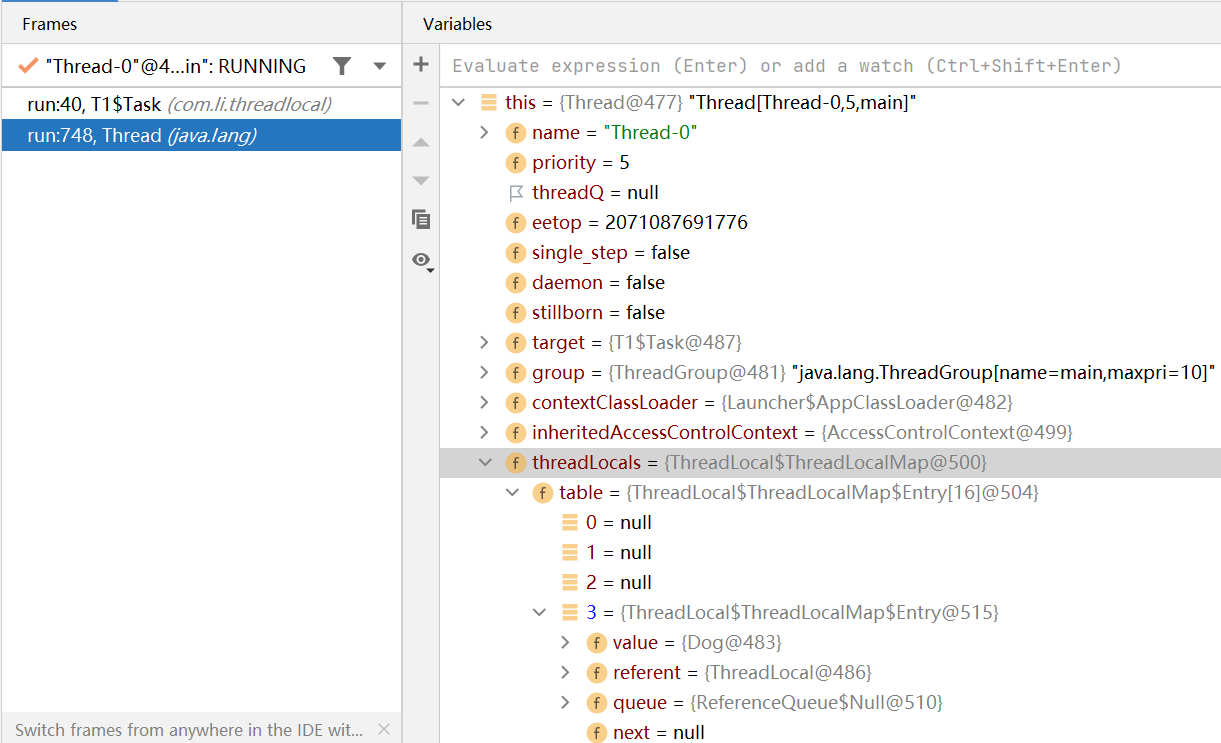The width and height of the screenshot is (1221, 743).
Task: Select the daemon = false row
Action: [830, 283]
